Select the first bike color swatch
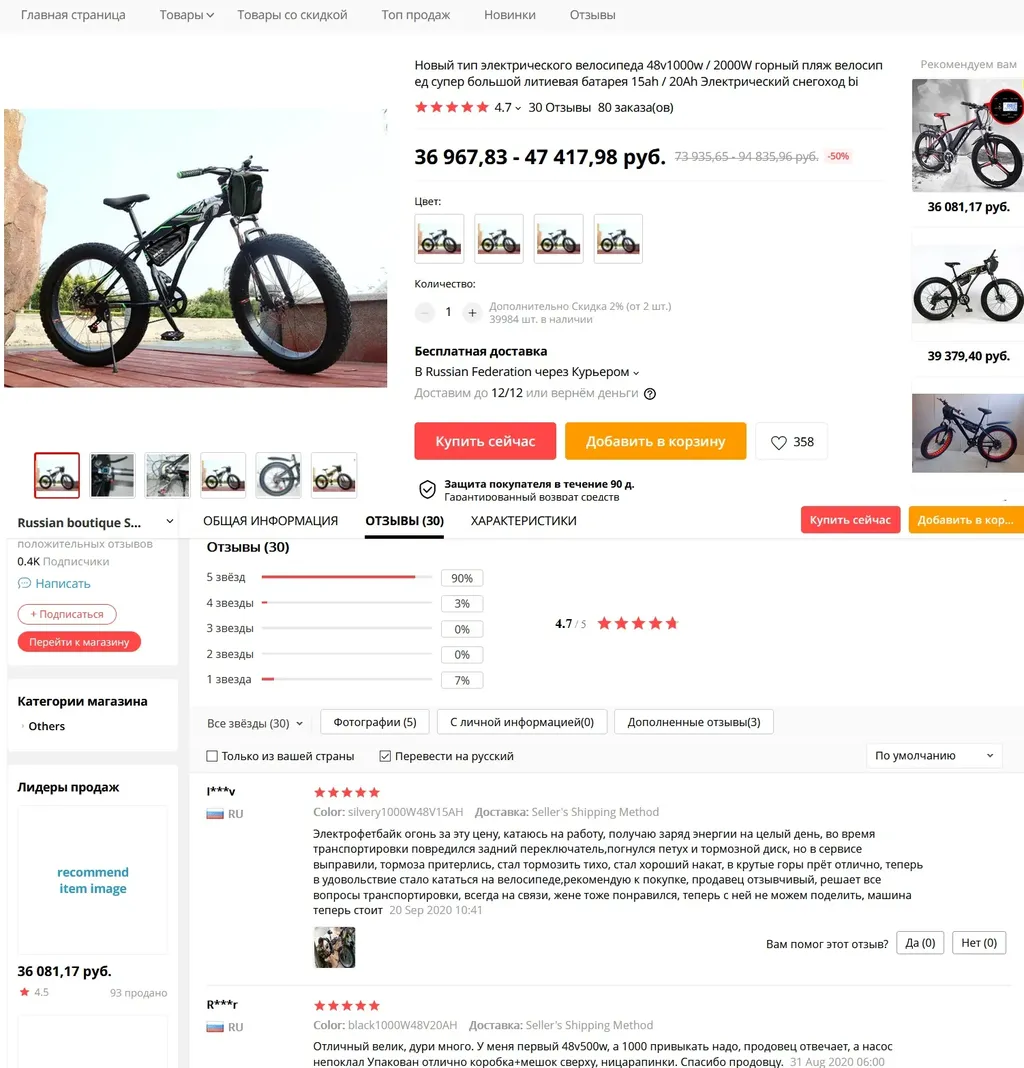 click(439, 238)
